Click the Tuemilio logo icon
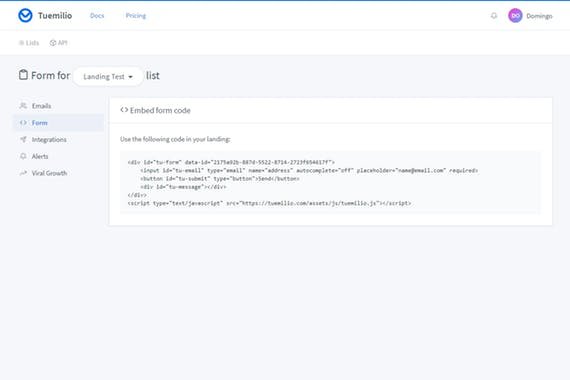This screenshot has height=380, width=570. 25,15
